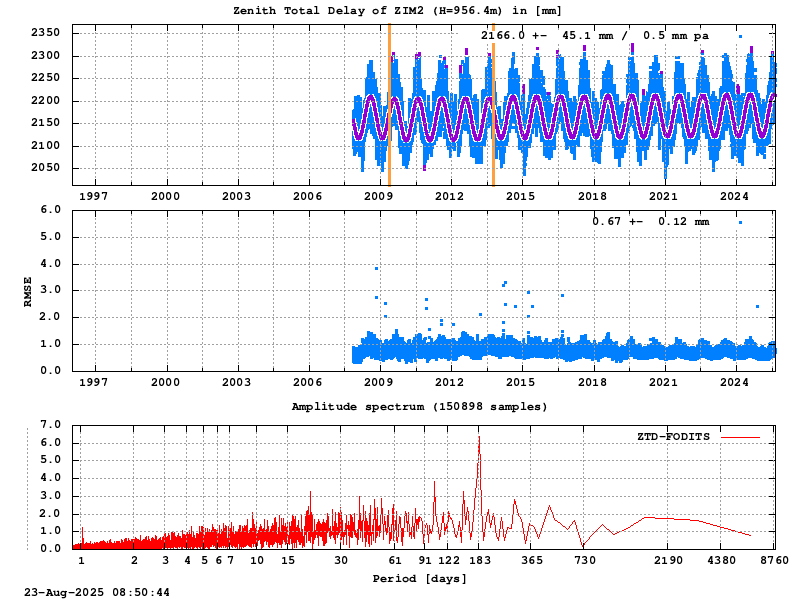Click the 2000 x-axis label under the RMSE plot
The image size is (800, 600).
[165, 382]
